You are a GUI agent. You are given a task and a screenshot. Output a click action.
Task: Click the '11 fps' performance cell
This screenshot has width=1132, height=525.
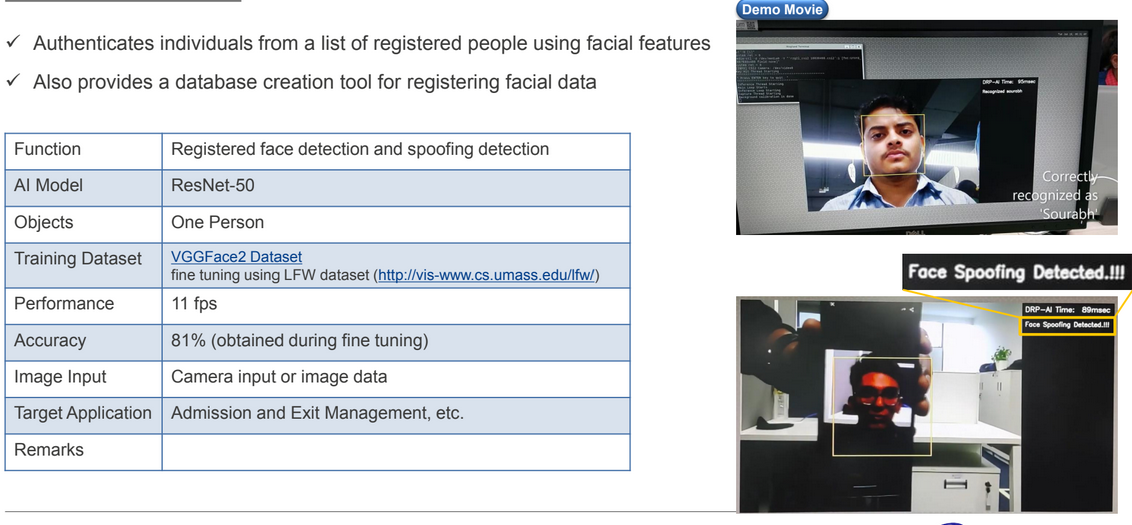point(395,304)
